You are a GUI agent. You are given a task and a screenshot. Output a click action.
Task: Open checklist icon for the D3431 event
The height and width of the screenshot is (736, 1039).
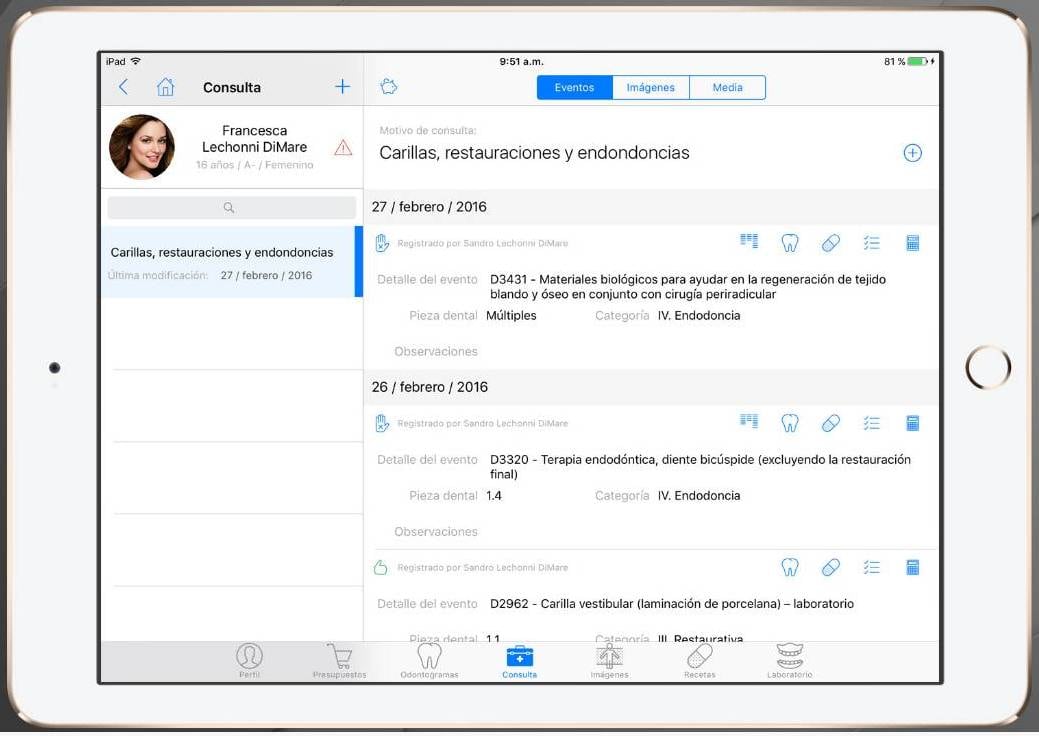pyautogui.click(x=871, y=243)
